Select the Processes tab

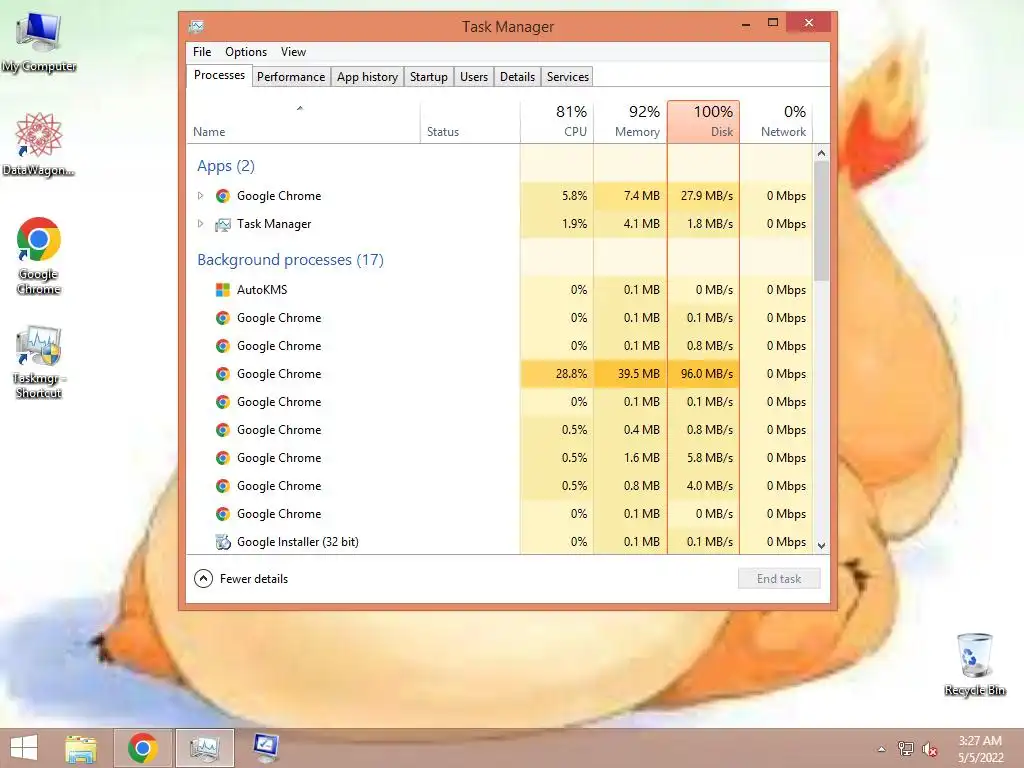point(219,75)
